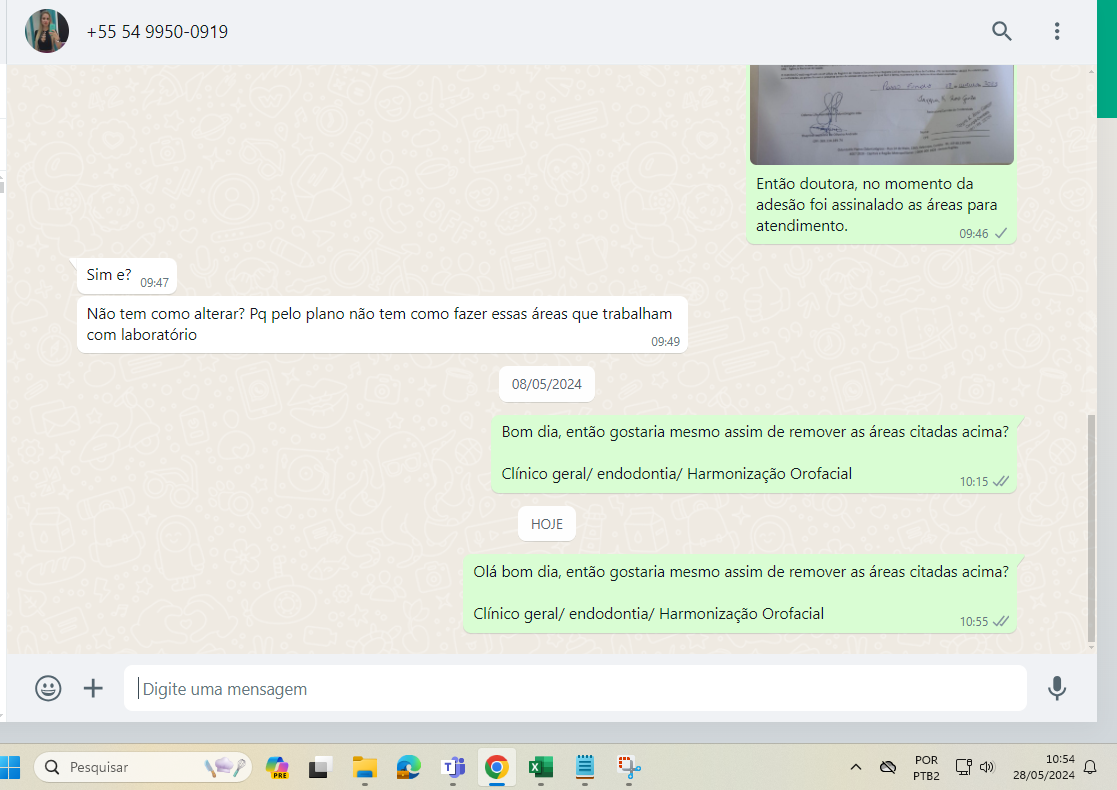Click the cloud sync tray icon
The height and width of the screenshot is (790, 1117).
click(888, 767)
